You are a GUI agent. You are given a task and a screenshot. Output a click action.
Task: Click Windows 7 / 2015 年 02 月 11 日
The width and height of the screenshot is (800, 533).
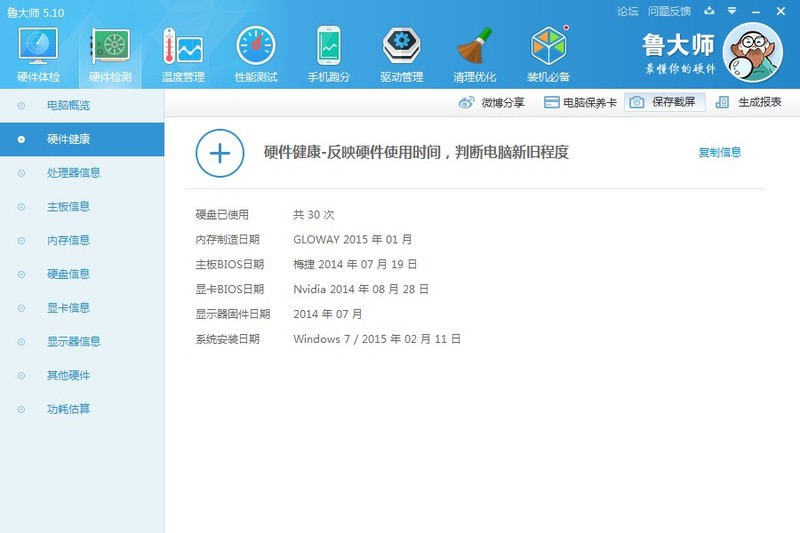tap(377, 339)
